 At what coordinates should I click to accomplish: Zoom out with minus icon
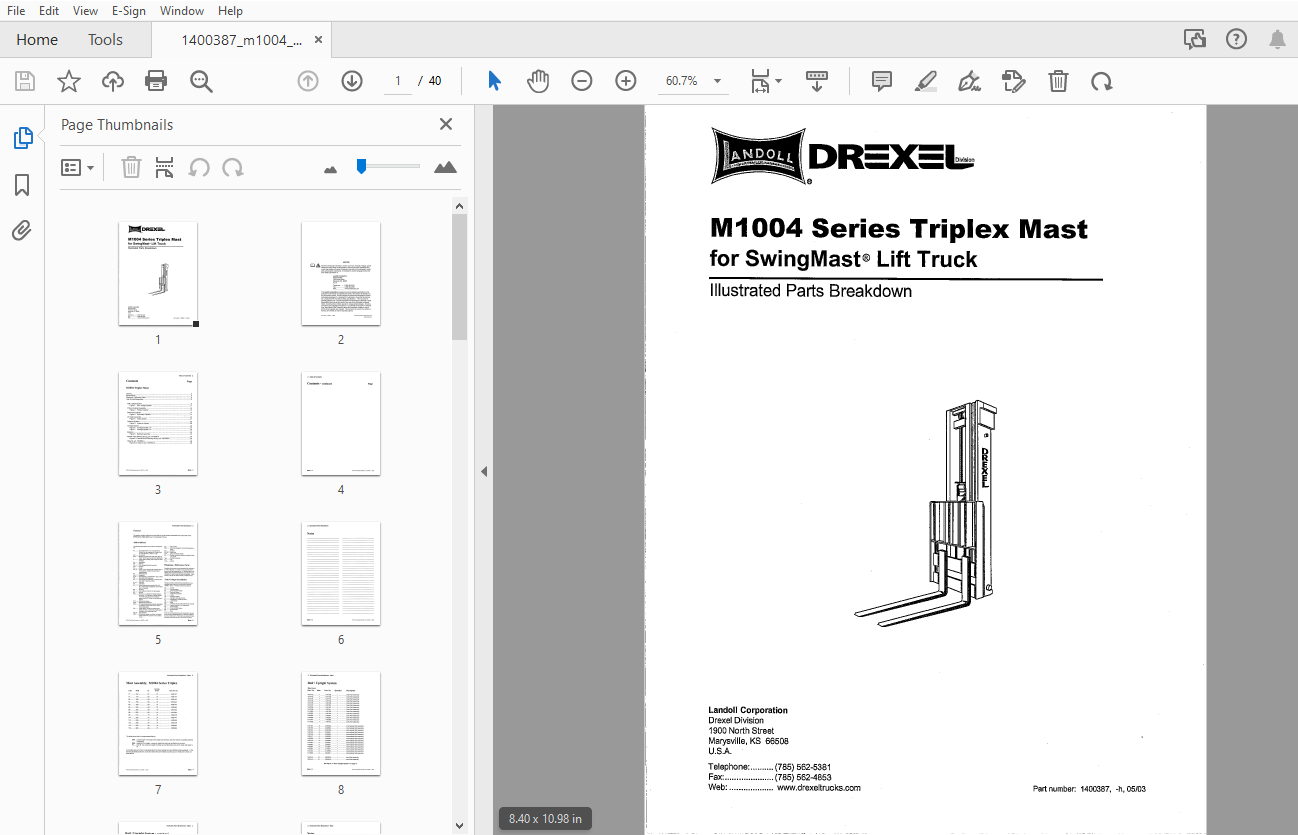[x=582, y=81]
